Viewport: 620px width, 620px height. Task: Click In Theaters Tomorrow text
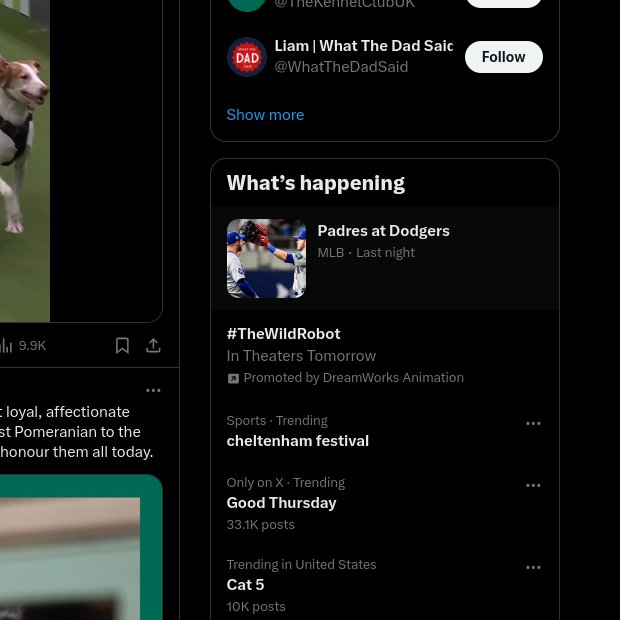(x=301, y=356)
